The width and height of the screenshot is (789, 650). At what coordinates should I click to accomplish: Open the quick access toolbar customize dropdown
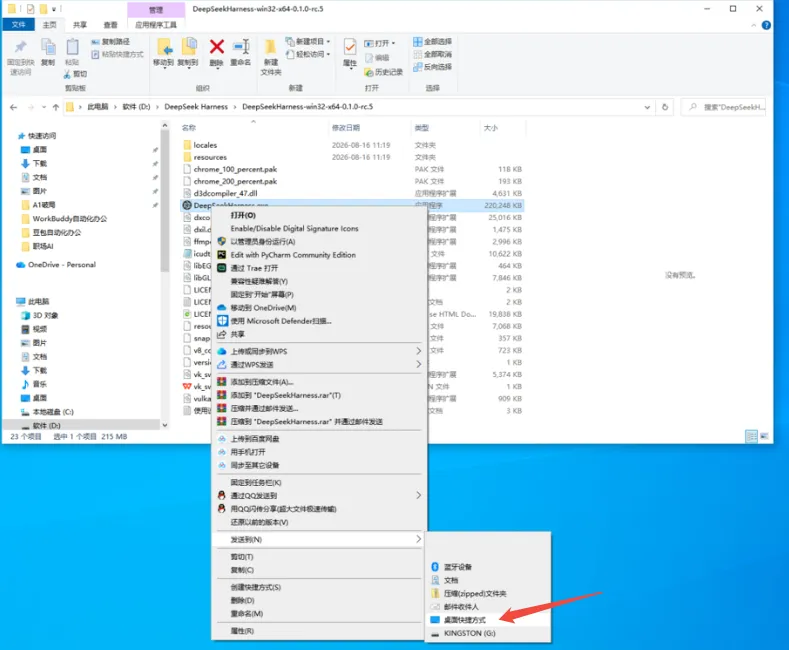pyautogui.click(x=54, y=9)
